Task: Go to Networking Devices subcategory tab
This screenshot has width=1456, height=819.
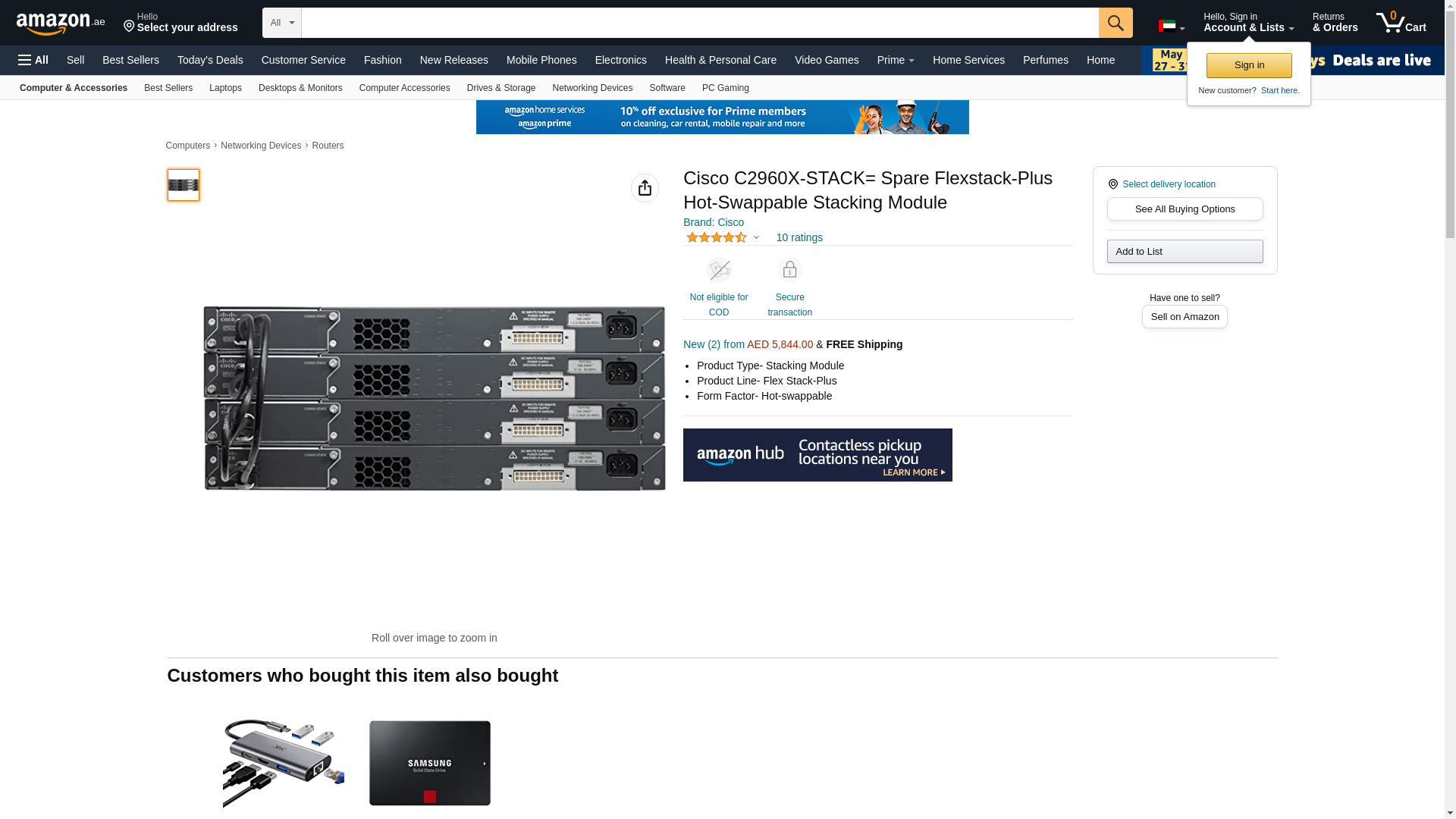Action: pyautogui.click(x=591, y=88)
